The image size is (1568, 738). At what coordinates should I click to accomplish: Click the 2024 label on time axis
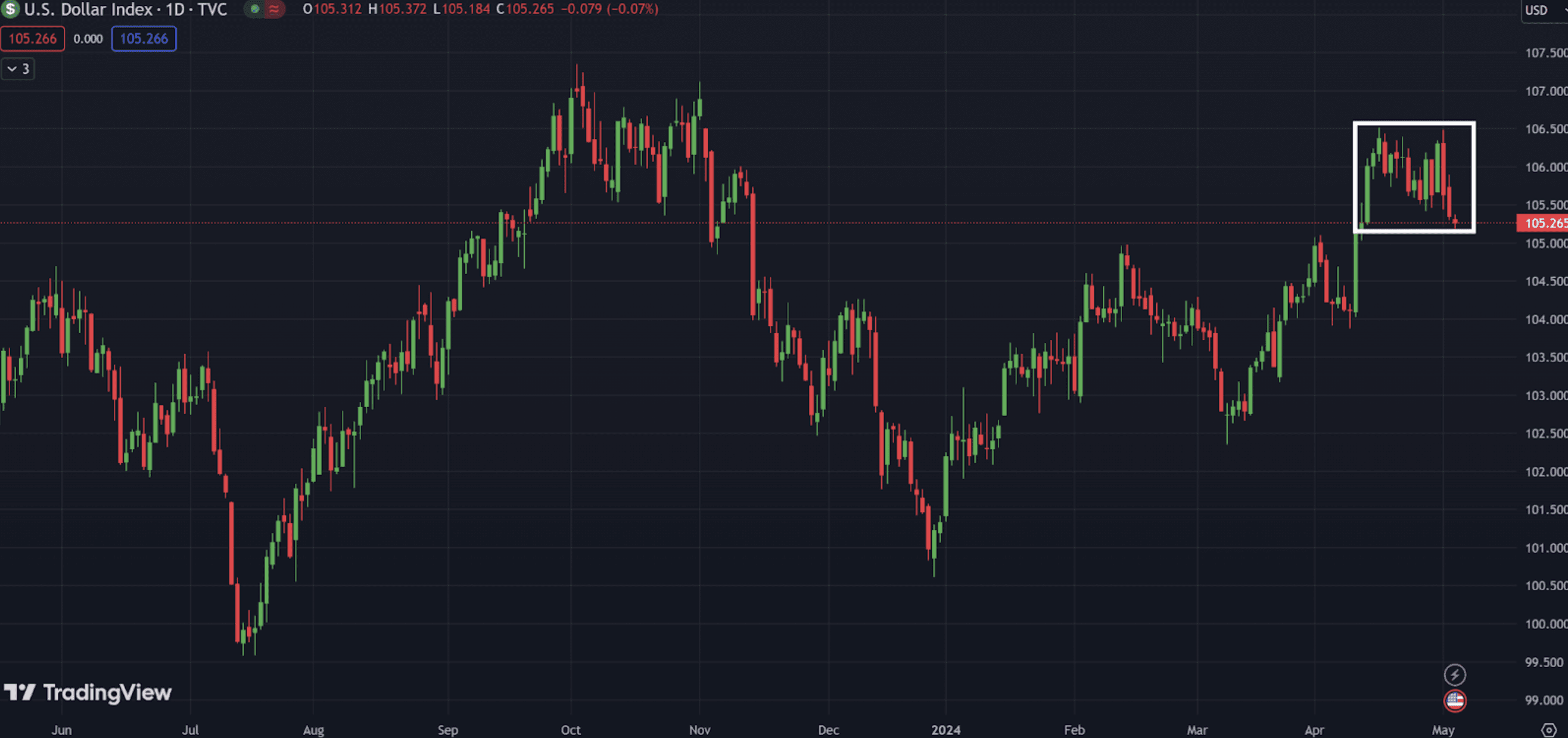[x=945, y=730]
